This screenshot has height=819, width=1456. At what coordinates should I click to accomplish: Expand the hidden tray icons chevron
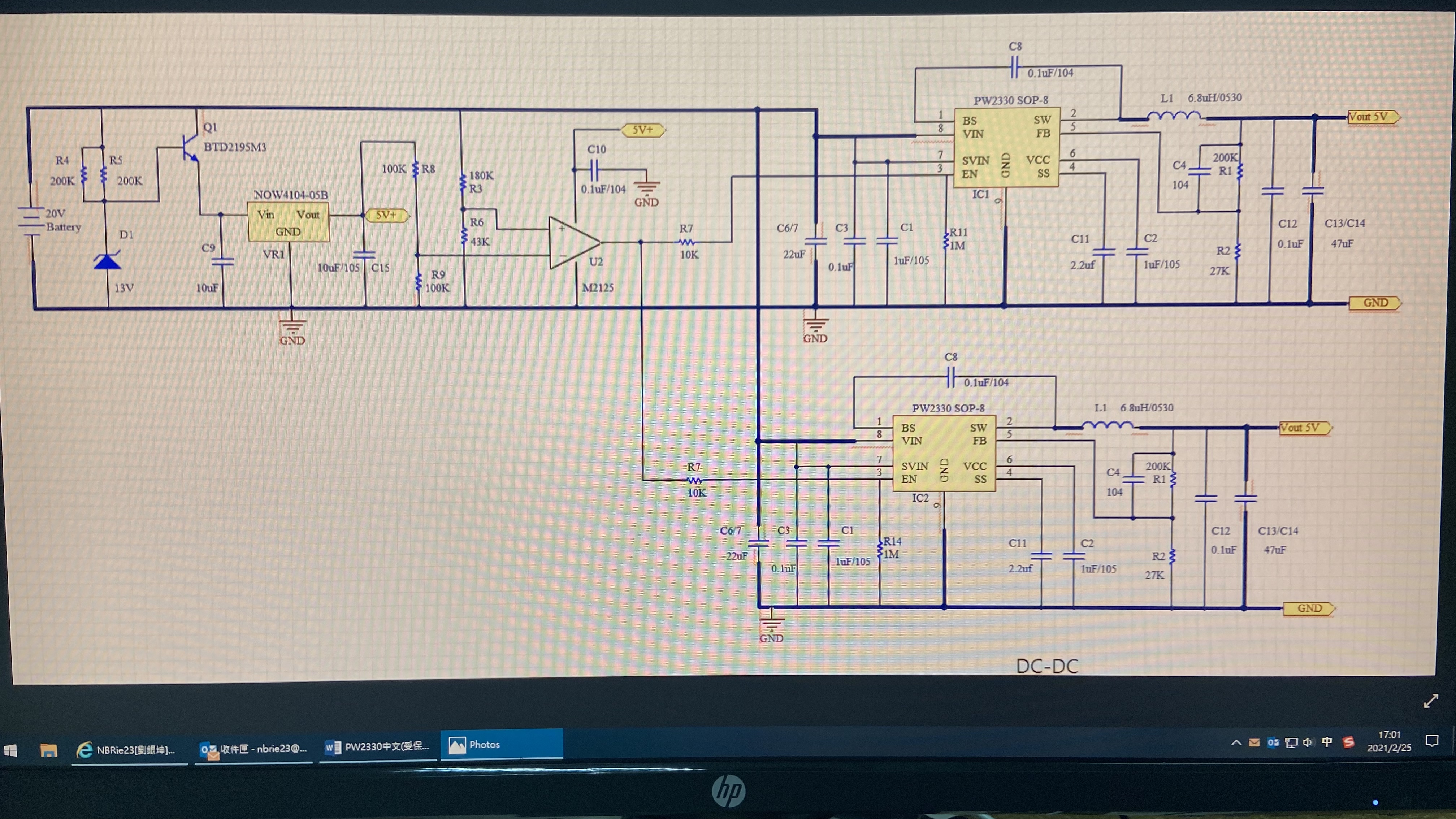1236,743
